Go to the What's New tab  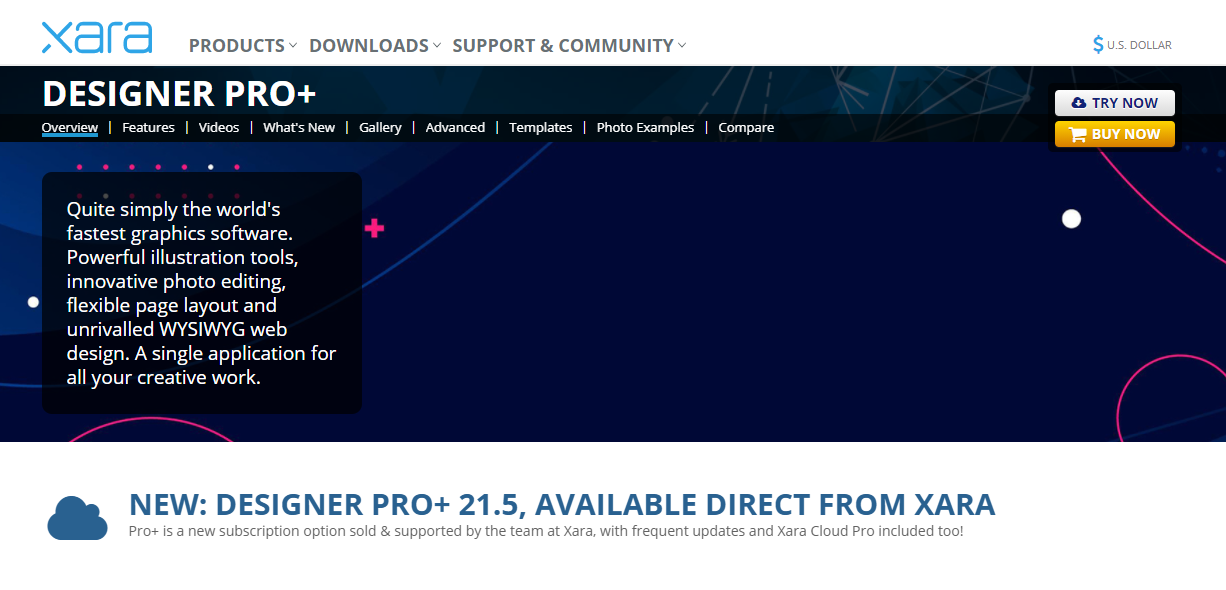coord(299,127)
